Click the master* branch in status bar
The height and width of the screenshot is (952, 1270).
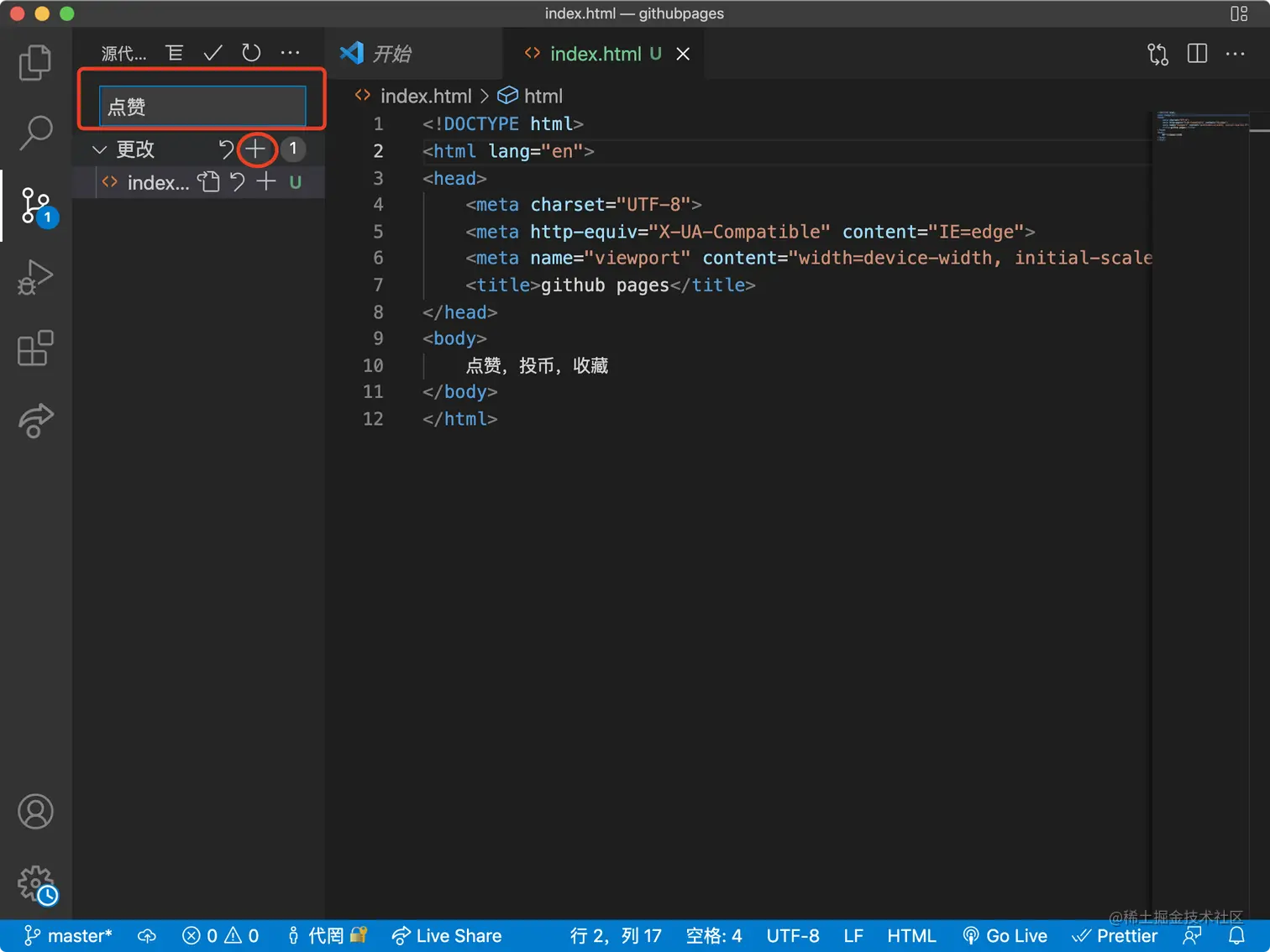point(68,935)
